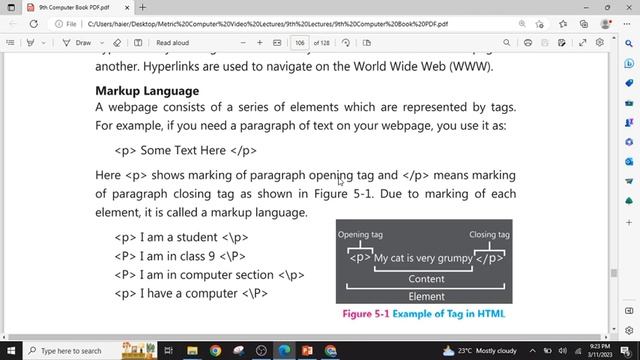Open browser Collections
640x360 pixels.
584,24
